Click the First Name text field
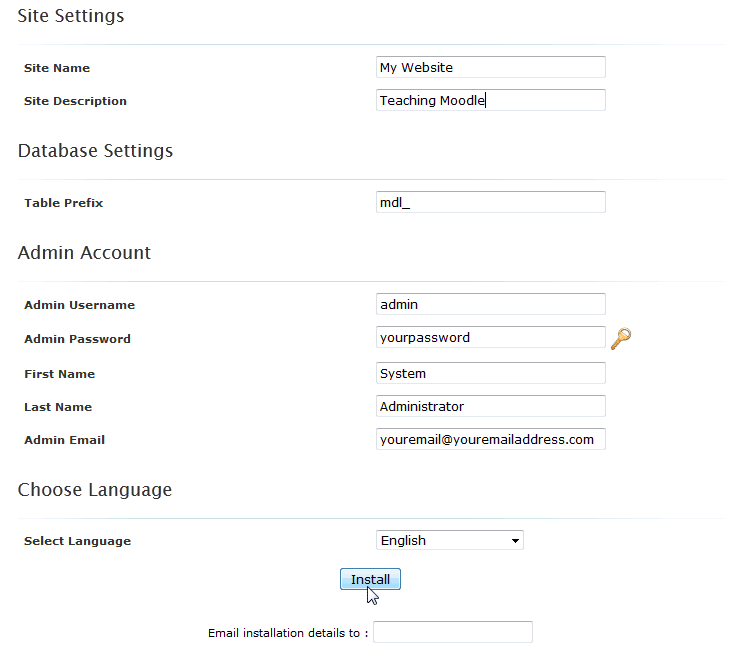Image resolution: width=731 pixels, height=658 pixels. pos(490,373)
